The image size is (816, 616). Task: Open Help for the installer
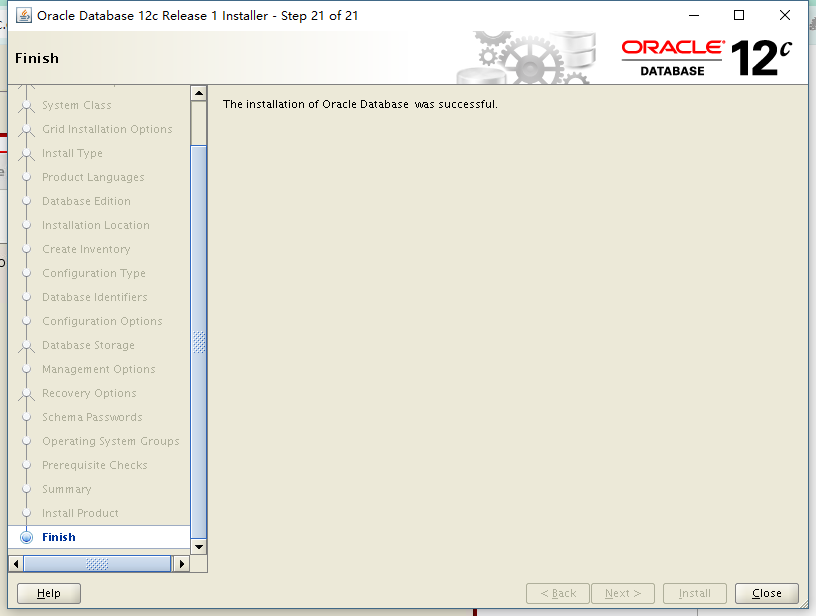pyautogui.click(x=49, y=593)
